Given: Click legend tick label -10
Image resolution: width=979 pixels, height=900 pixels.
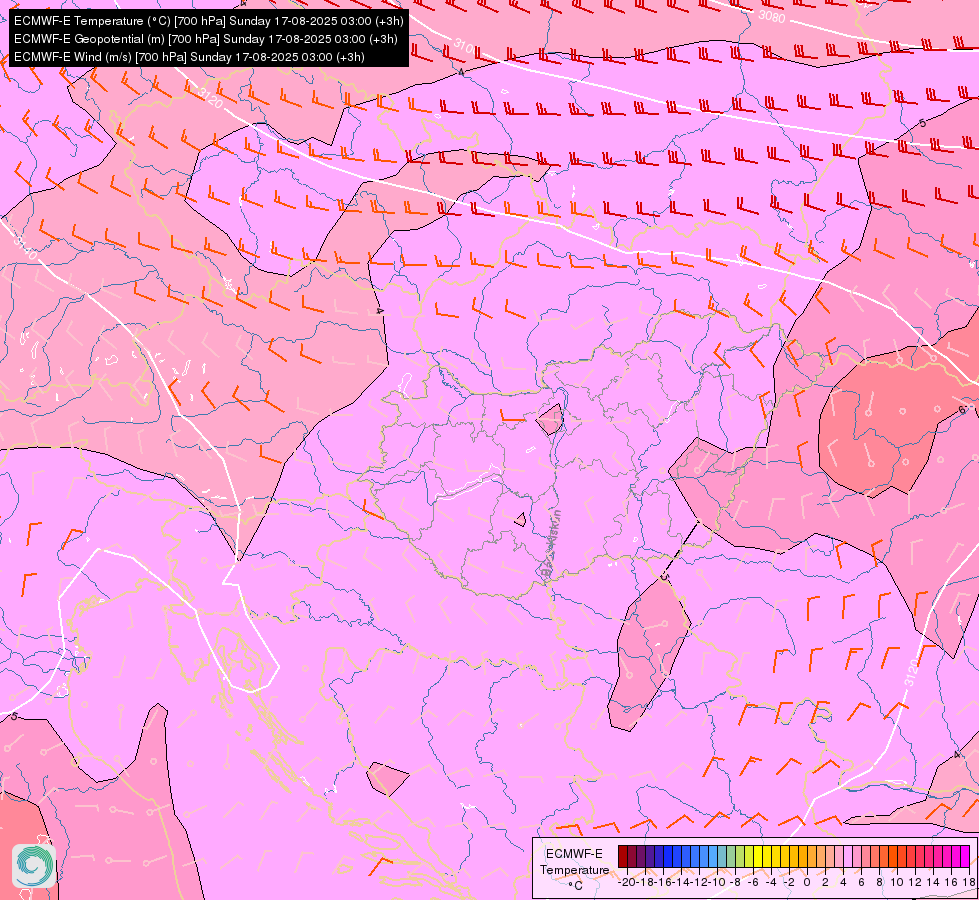Looking at the screenshot, I should 717,883.
